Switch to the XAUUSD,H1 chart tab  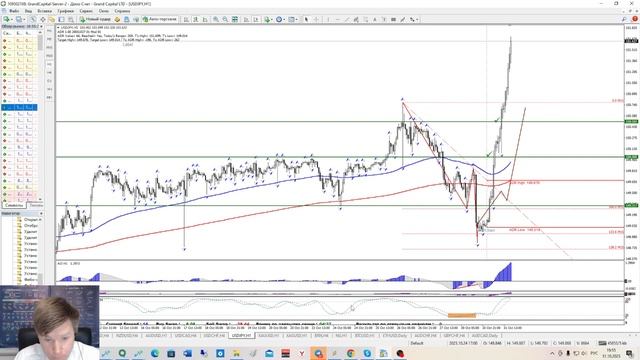269,336
